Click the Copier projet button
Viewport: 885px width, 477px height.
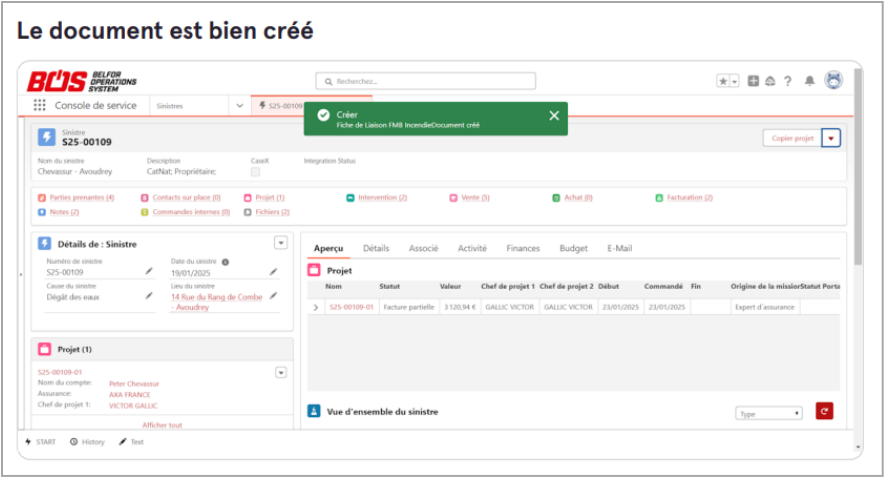(x=792, y=138)
